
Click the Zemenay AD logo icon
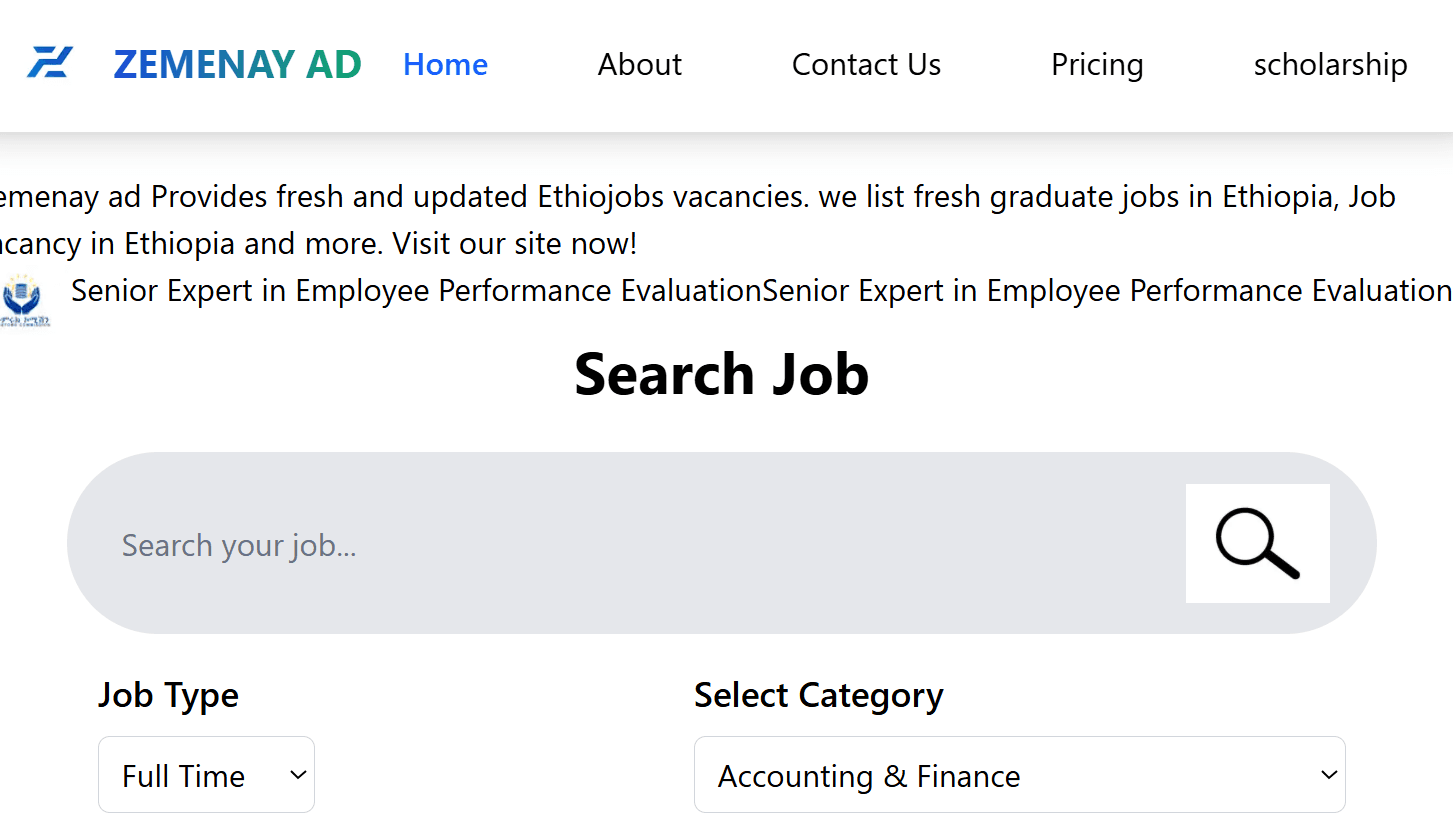(50, 63)
